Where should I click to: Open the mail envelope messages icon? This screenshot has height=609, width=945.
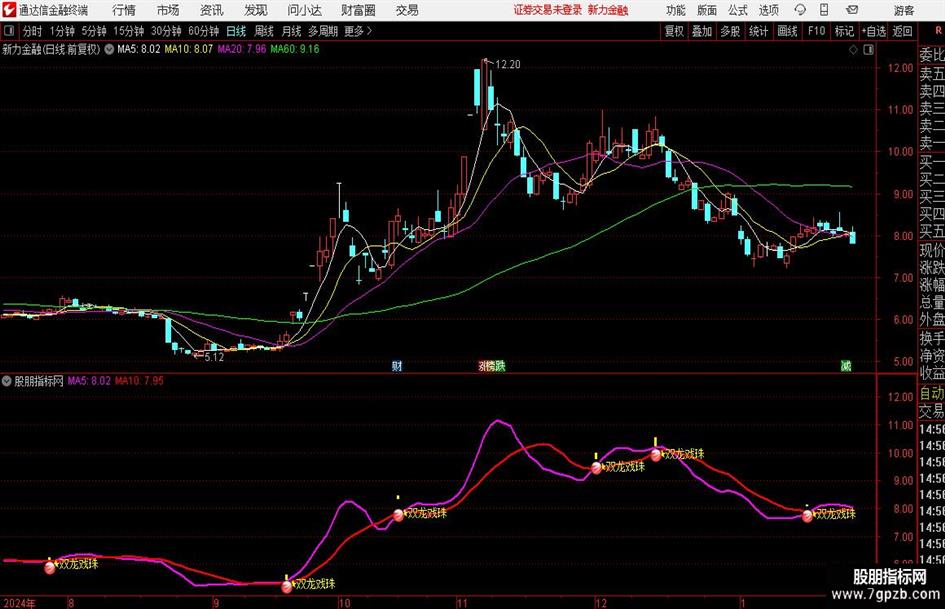pyautogui.click(x=852, y=10)
